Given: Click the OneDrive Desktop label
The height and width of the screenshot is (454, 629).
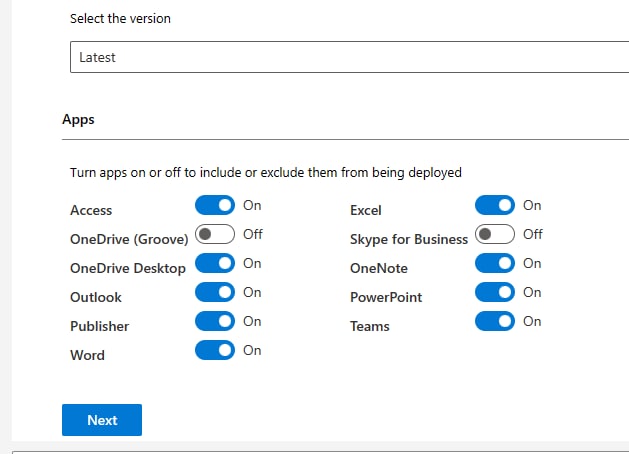Looking at the screenshot, I should (x=128, y=268).
